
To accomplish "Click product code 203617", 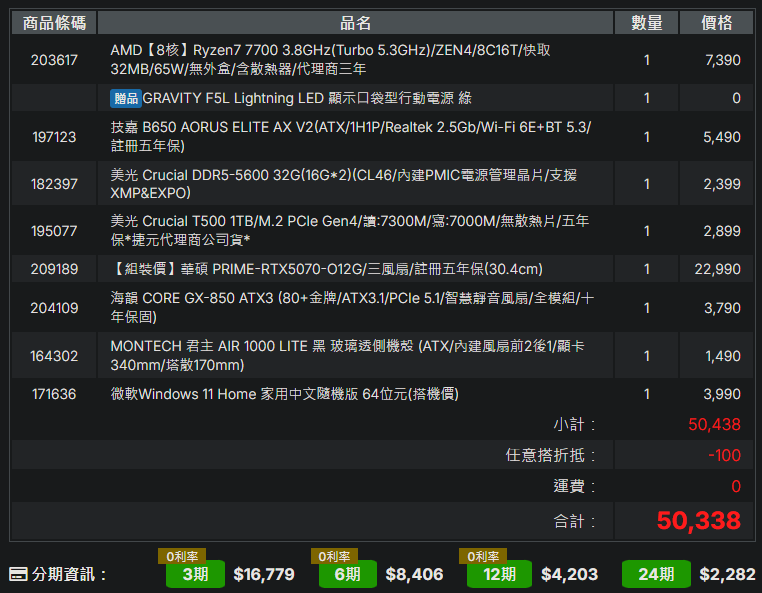I will click(54, 60).
